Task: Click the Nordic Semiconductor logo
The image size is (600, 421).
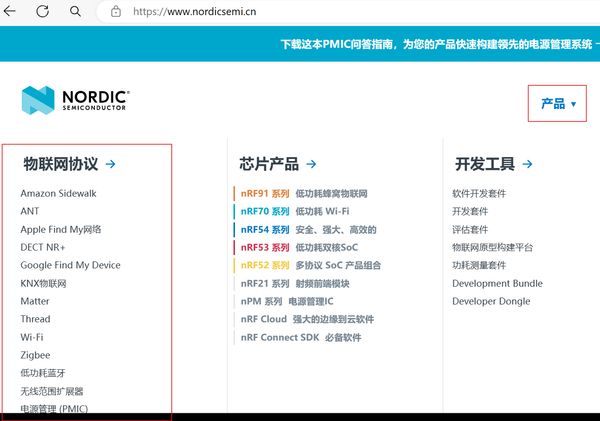Action: [75, 100]
